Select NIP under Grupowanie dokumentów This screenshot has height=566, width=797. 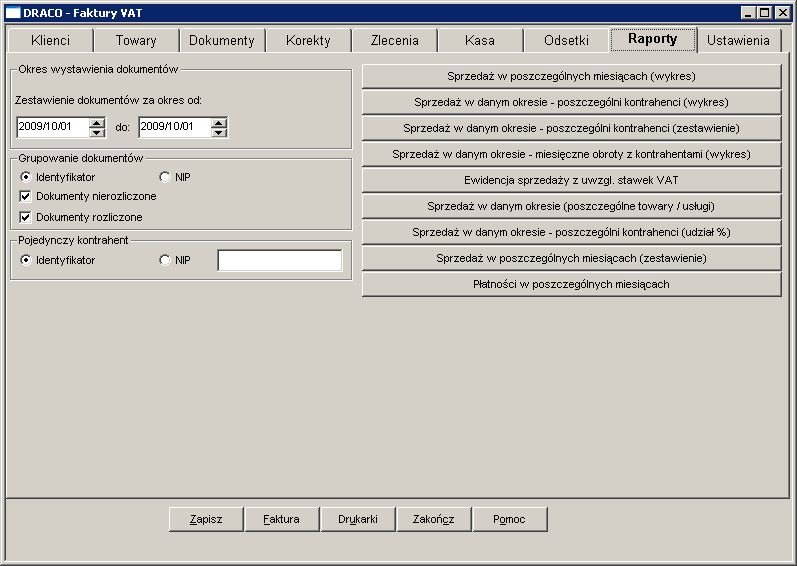[x=175, y=177]
